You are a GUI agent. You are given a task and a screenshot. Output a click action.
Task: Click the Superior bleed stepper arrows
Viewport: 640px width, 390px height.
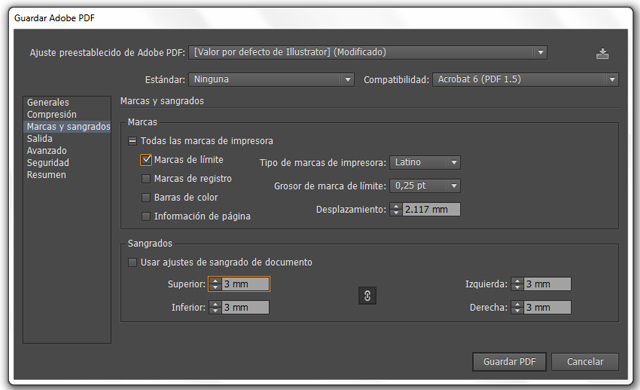coord(215,284)
